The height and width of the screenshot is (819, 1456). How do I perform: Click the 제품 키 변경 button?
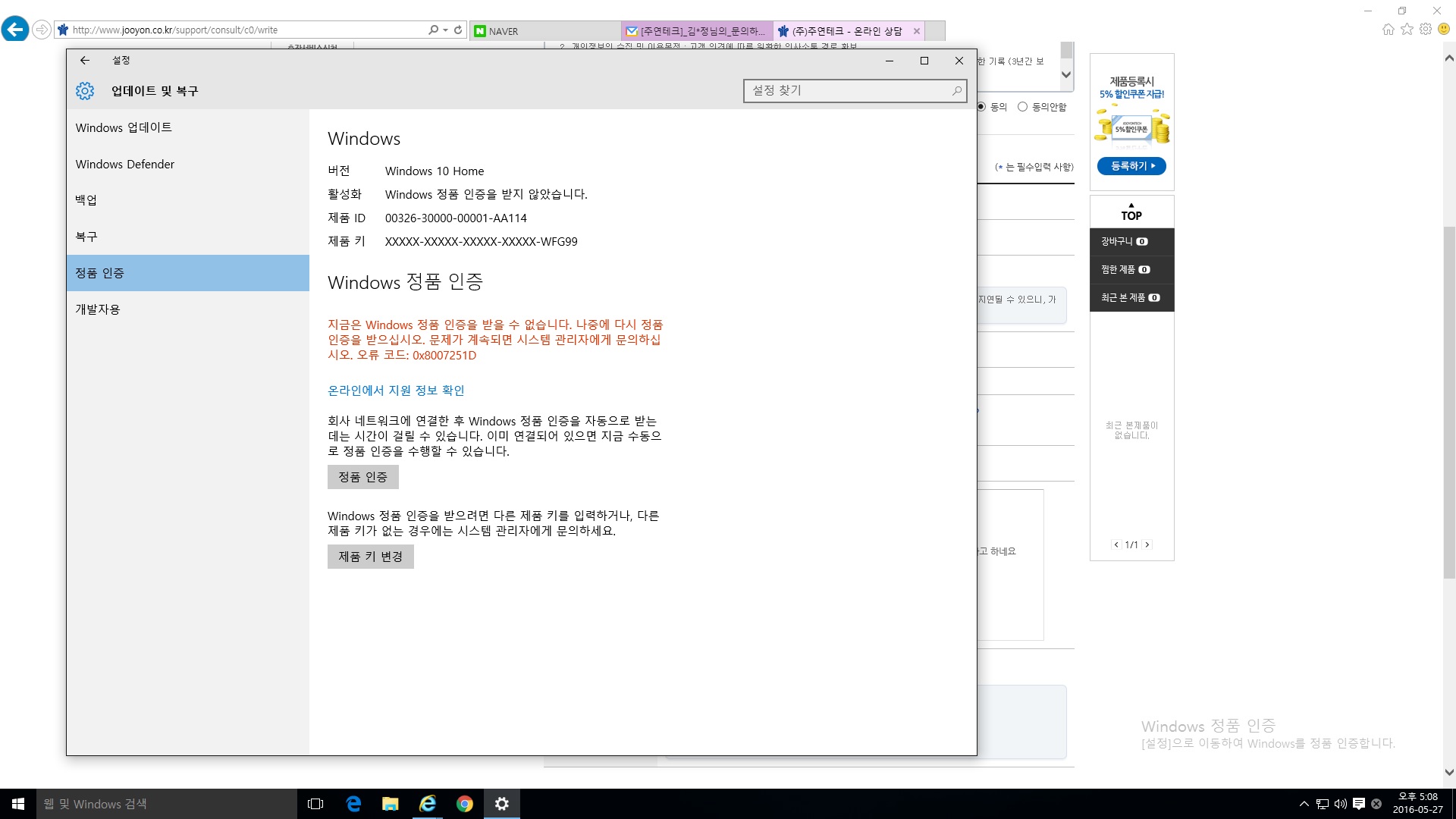click(371, 557)
